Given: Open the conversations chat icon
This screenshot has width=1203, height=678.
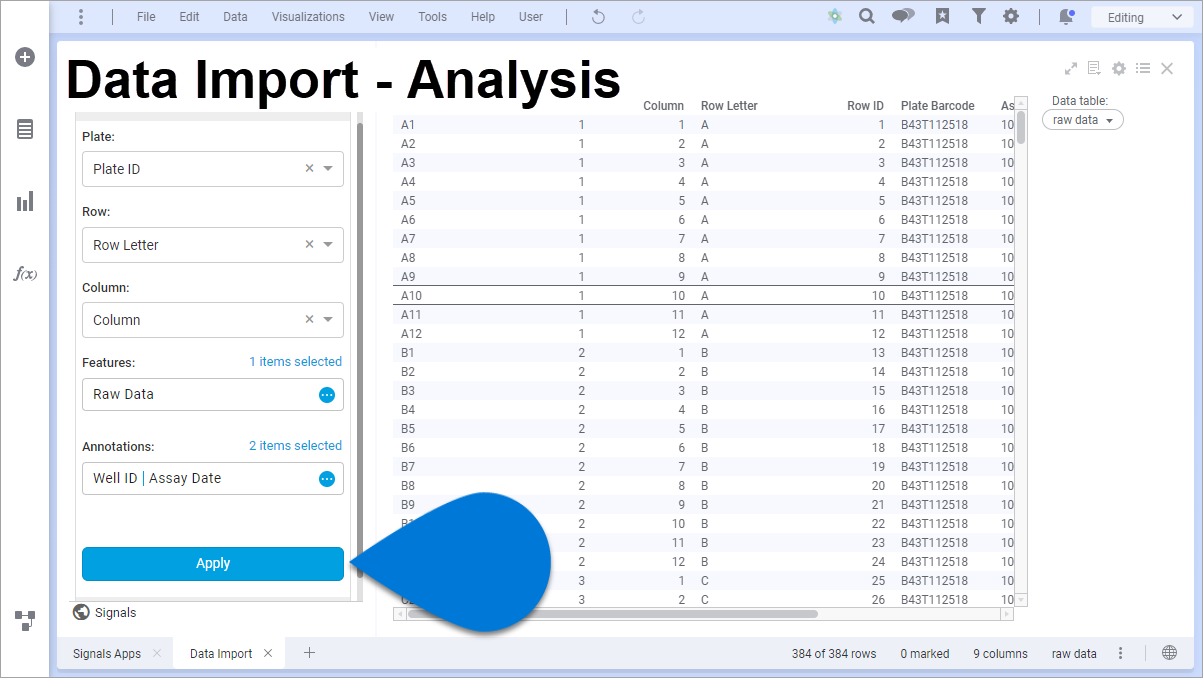Looking at the screenshot, I should 903,16.
